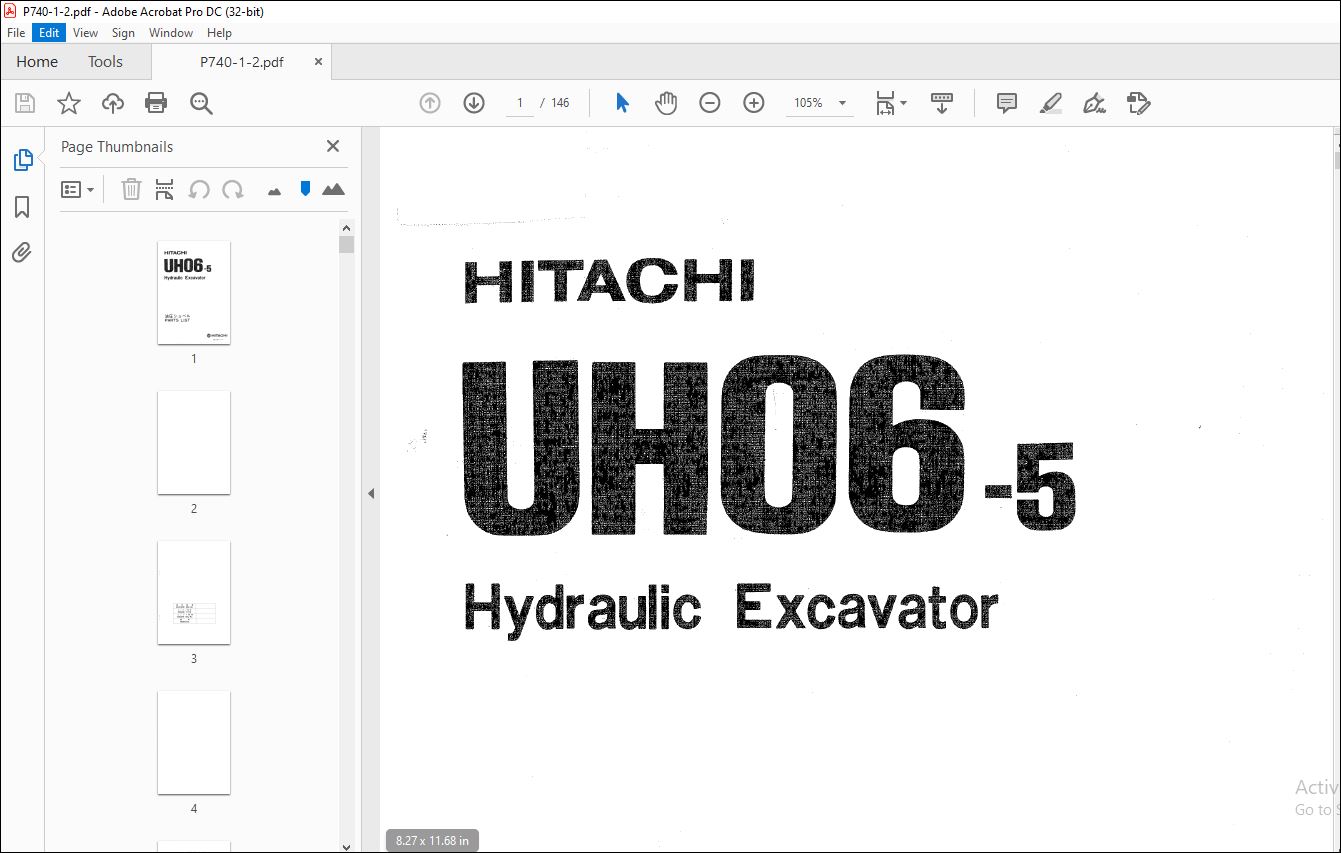Open the Fill & Sign tool
Image resolution: width=1341 pixels, height=853 pixels.
(1094, 103)
